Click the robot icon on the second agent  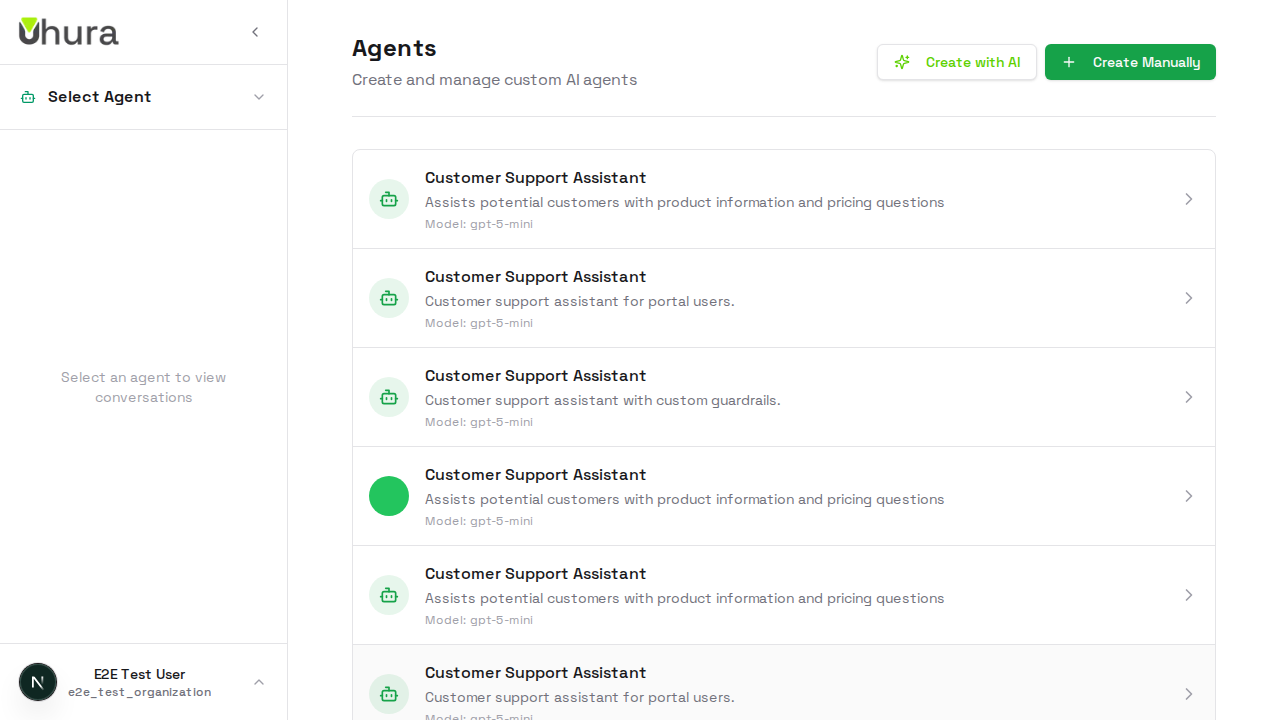coord(389,298)
